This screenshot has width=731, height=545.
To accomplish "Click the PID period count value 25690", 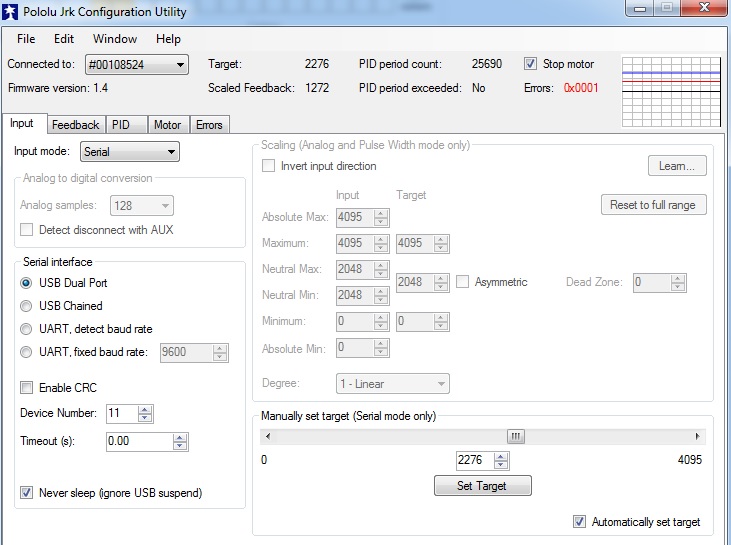I will (487, 64).
